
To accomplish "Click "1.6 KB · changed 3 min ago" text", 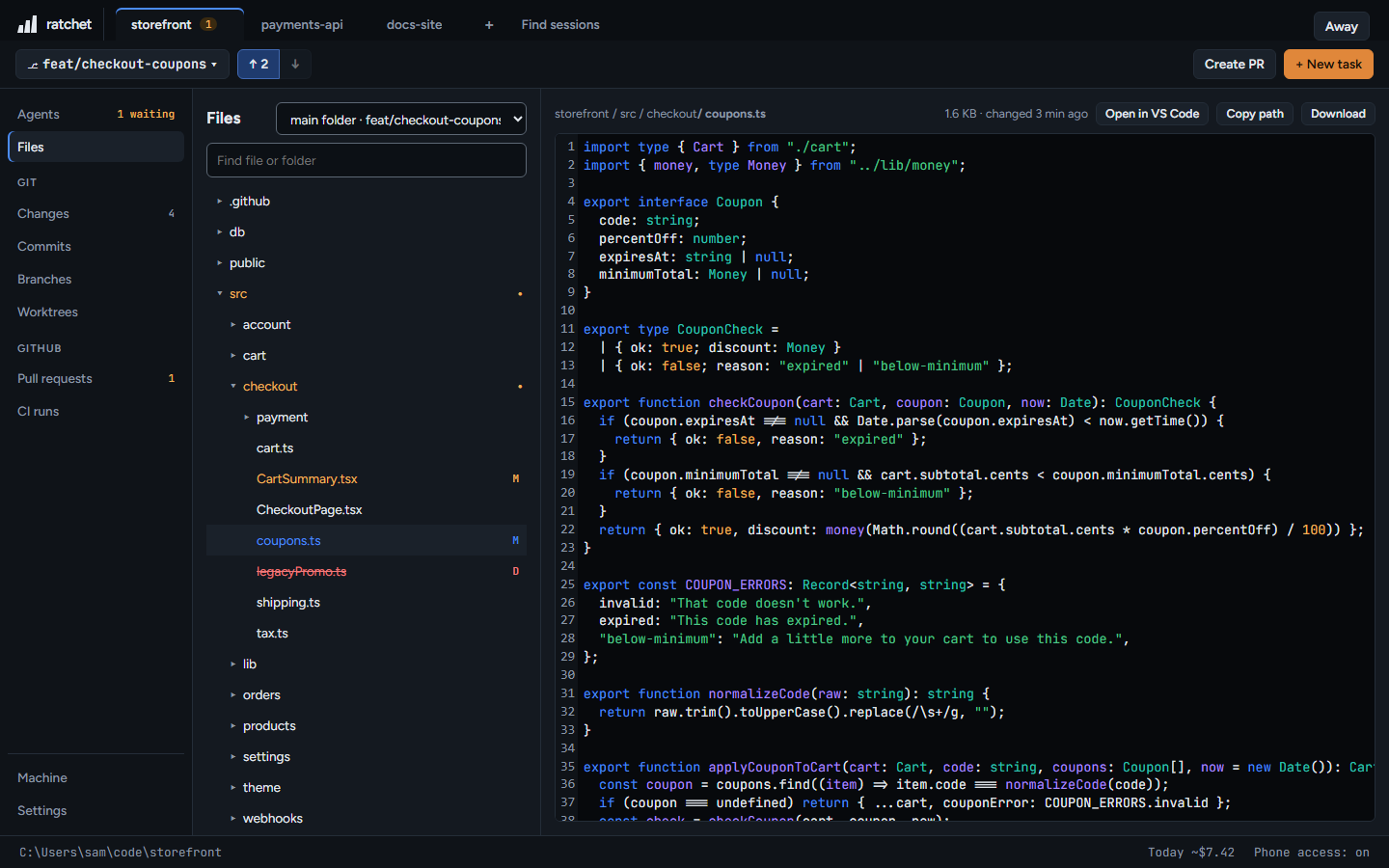I will tap(1016, 114).
